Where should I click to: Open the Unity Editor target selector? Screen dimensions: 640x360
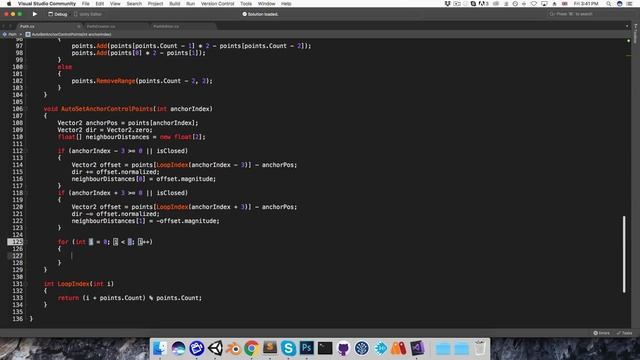pyautogui.click(x=88, y=14)
